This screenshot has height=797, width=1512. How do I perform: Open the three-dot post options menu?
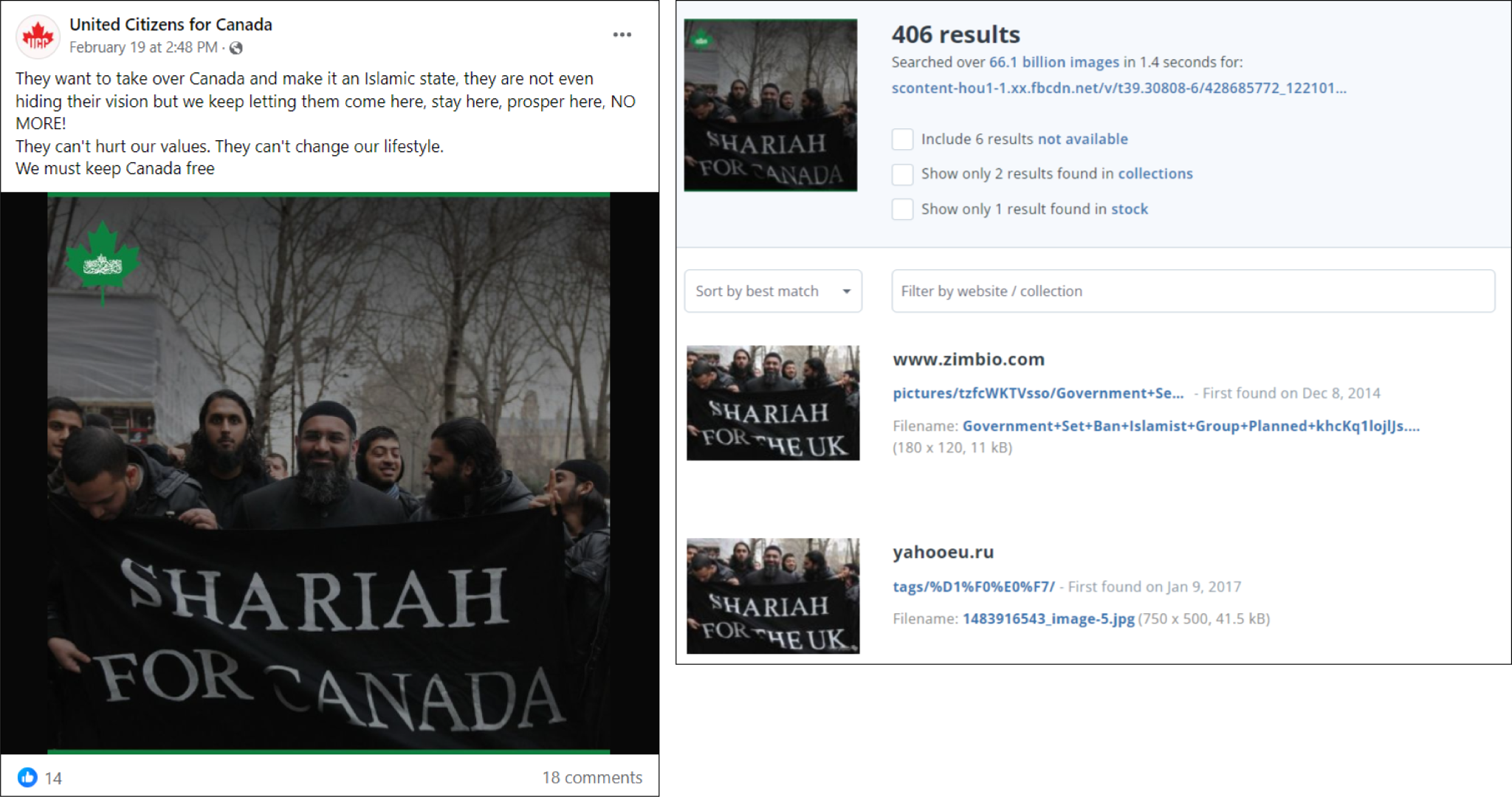coord(622,35)
